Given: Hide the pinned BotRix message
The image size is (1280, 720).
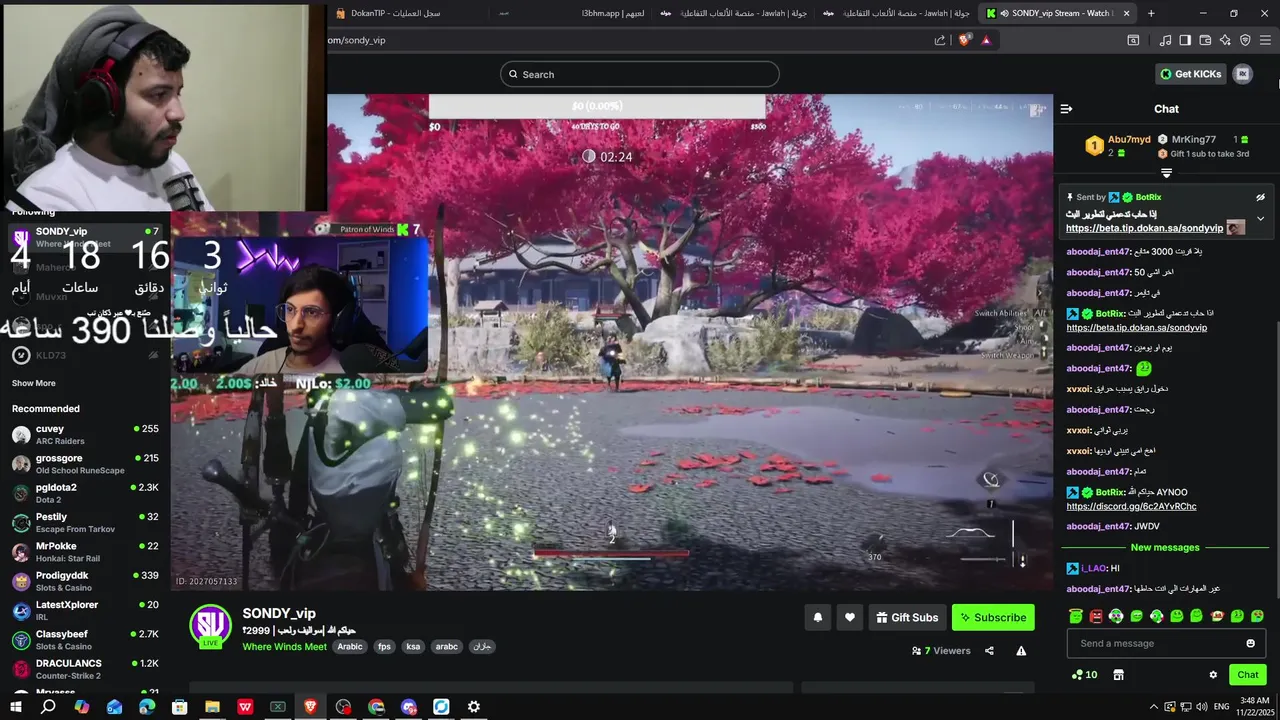Looking at the screenshot, I should click(1260, 197).
